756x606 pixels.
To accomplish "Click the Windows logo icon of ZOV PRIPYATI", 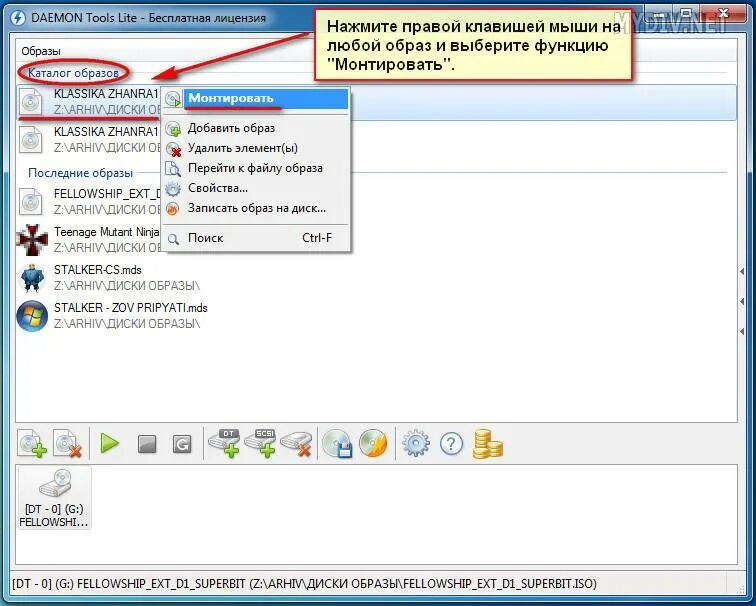I will [x=32, y=316].
